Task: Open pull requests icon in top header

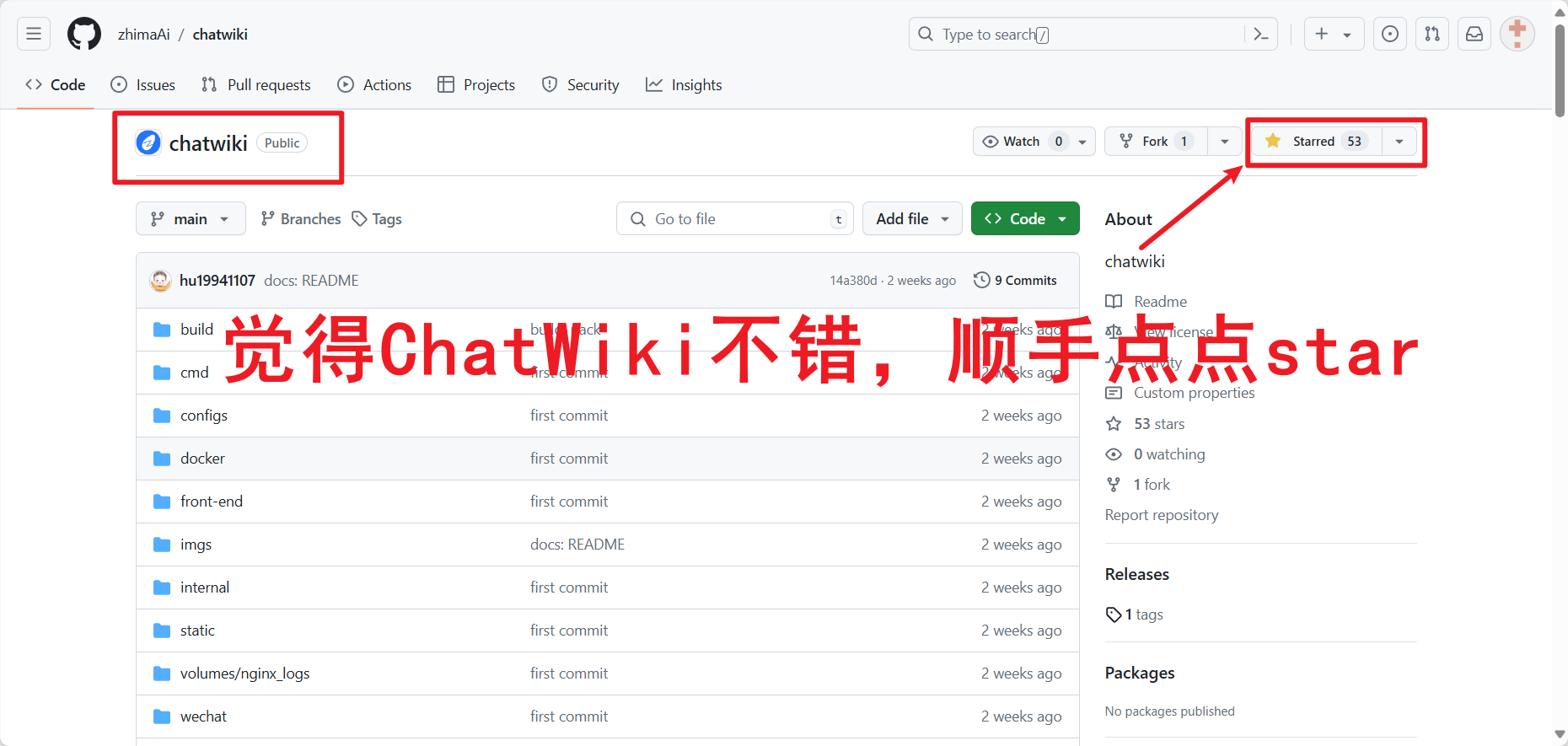Action: 1432,34
